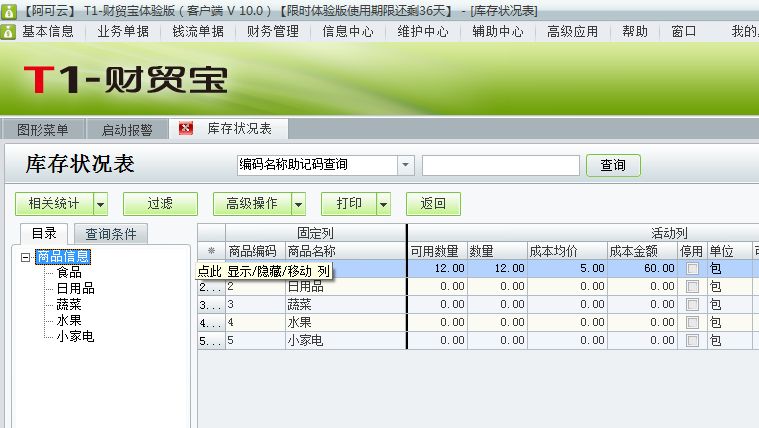Open the 辅助中心 menu
This screenshot has width=759, height=428.
(498, 31)
